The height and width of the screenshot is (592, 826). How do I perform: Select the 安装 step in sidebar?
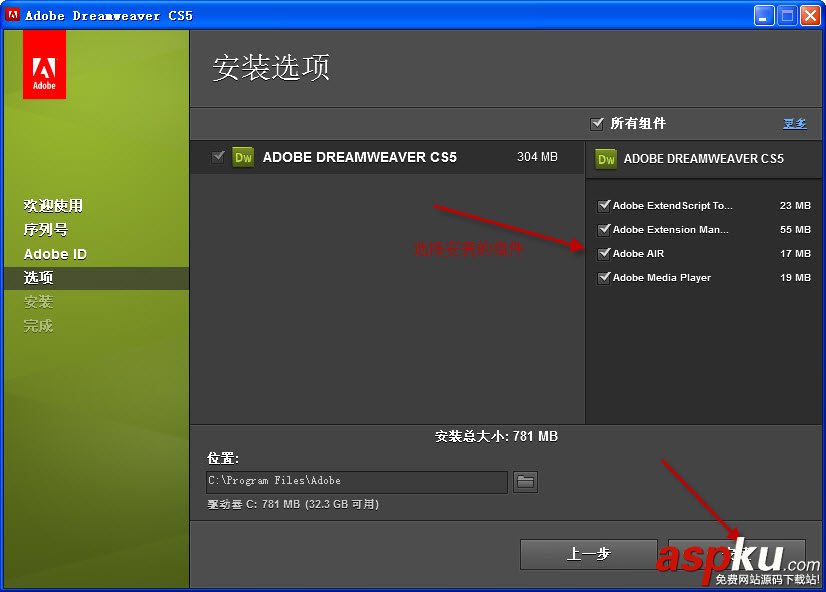click(38, 302)
